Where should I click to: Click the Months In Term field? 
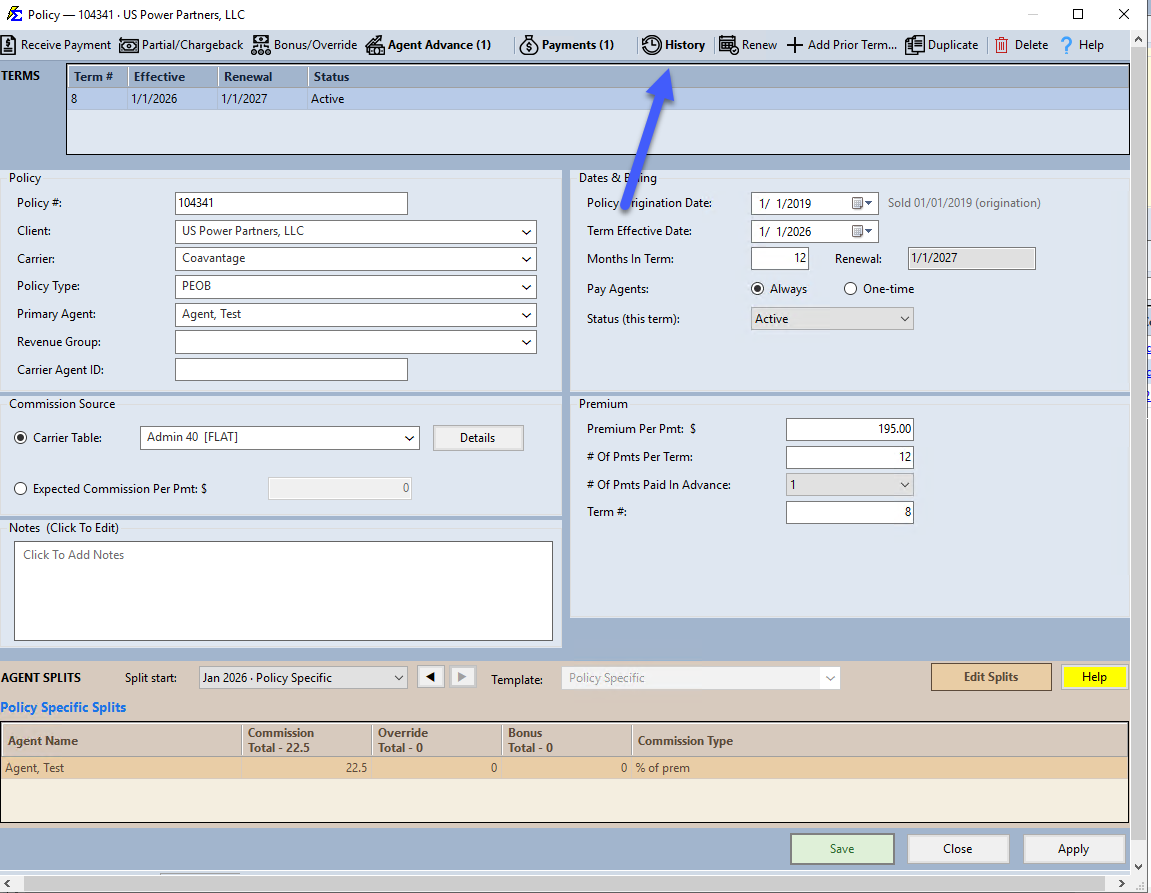(x=780, y=258)
